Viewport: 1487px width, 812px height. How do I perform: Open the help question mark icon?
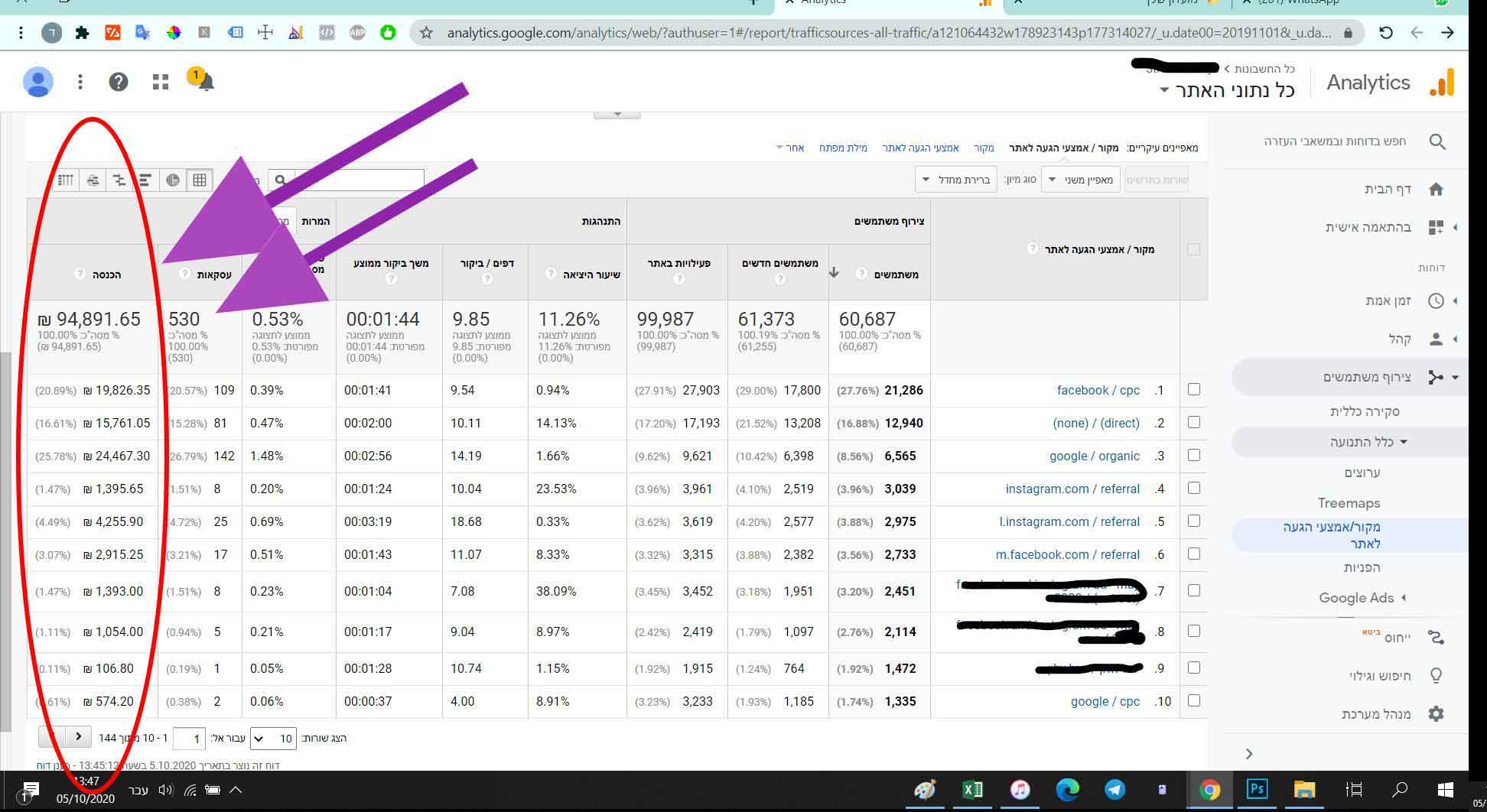tap(119, 82)
